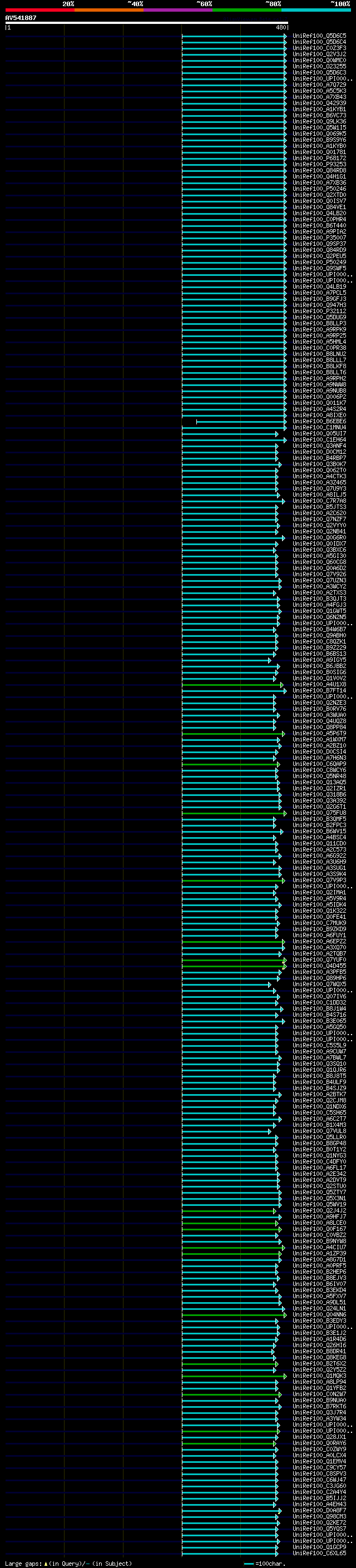This screenshot has height=1568, width=356.
Task: Select hit UniRef100_Q84VE1
Action: point(319,207)
